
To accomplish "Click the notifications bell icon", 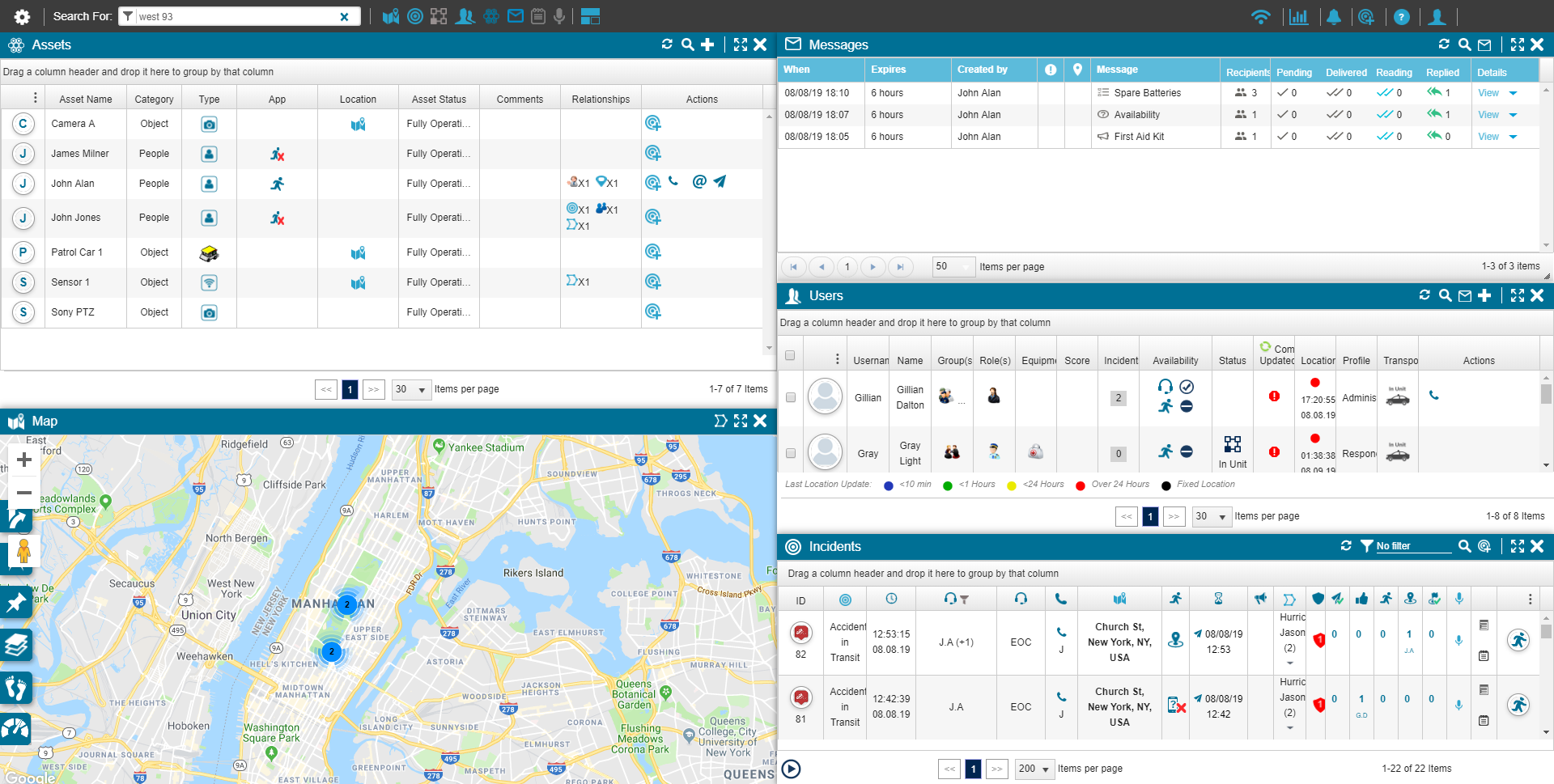I will (x=1334, y=16).
